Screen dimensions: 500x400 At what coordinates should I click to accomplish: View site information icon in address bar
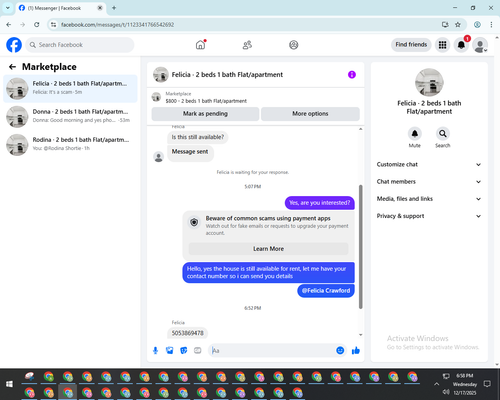[53, 25]
